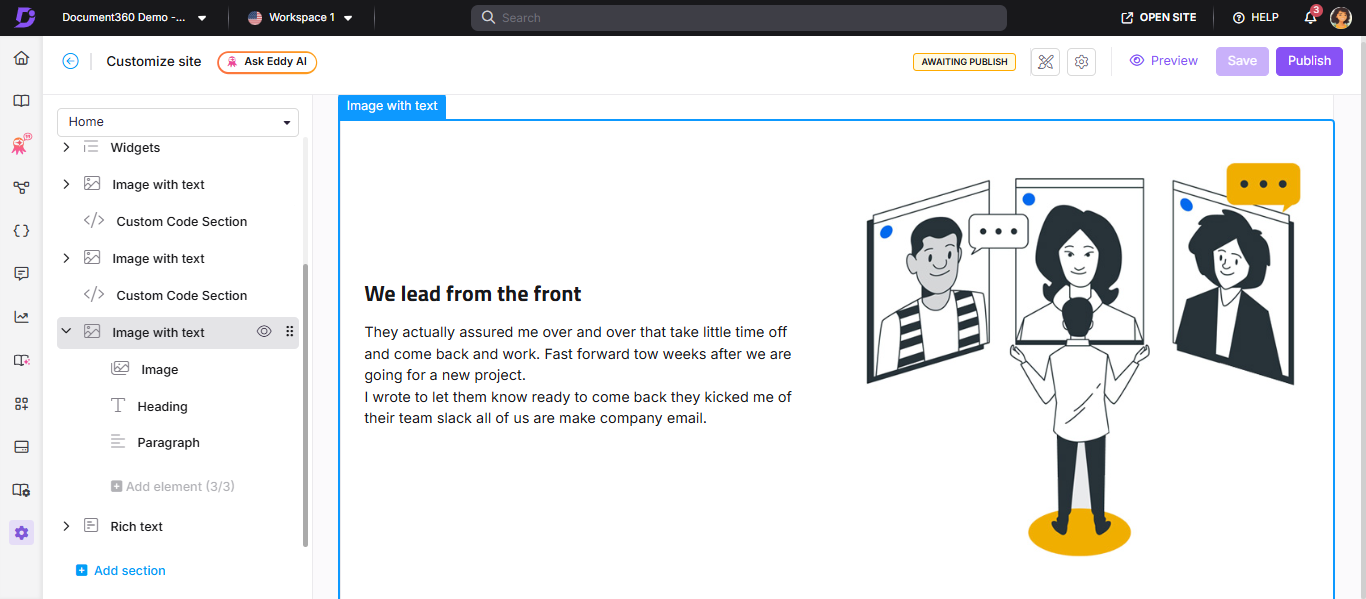Click the Search input field
The width and height of the screenshot is (1366, 599).
pyautogui.click(x=738, y=18)
